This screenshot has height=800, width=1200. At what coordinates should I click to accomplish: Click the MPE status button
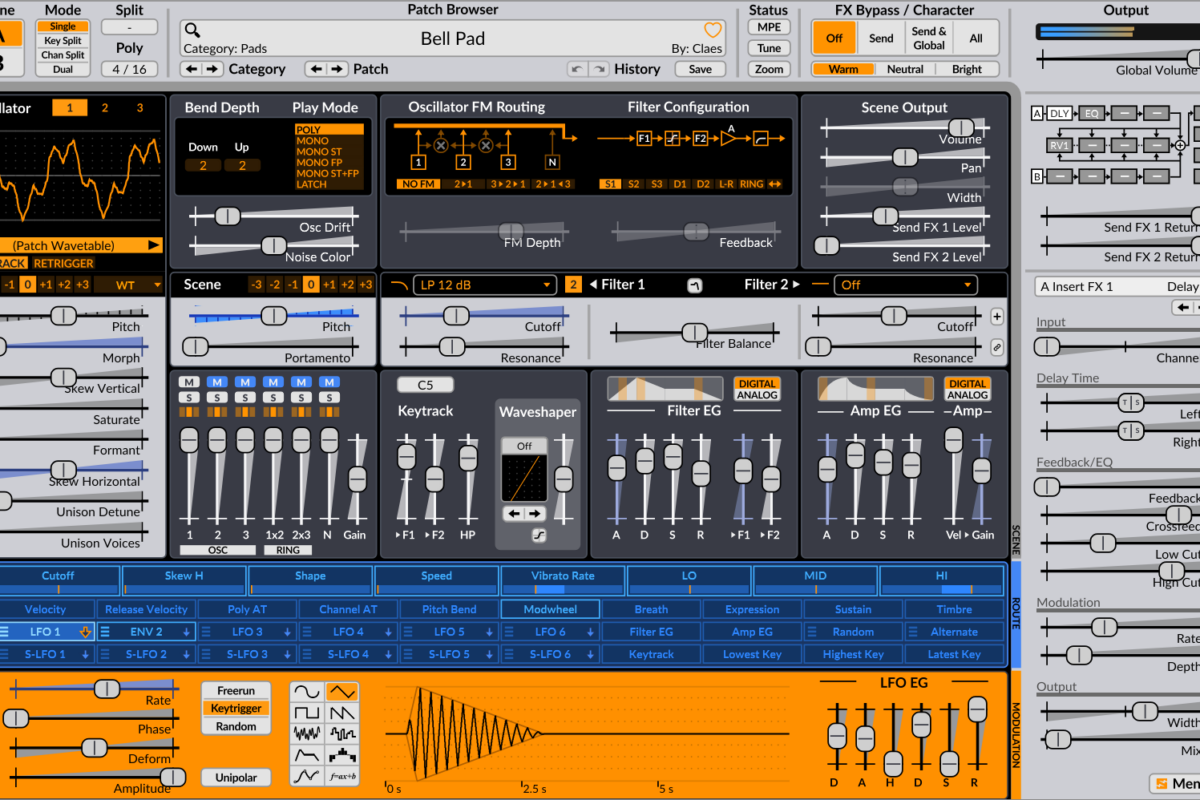(769, 27)
